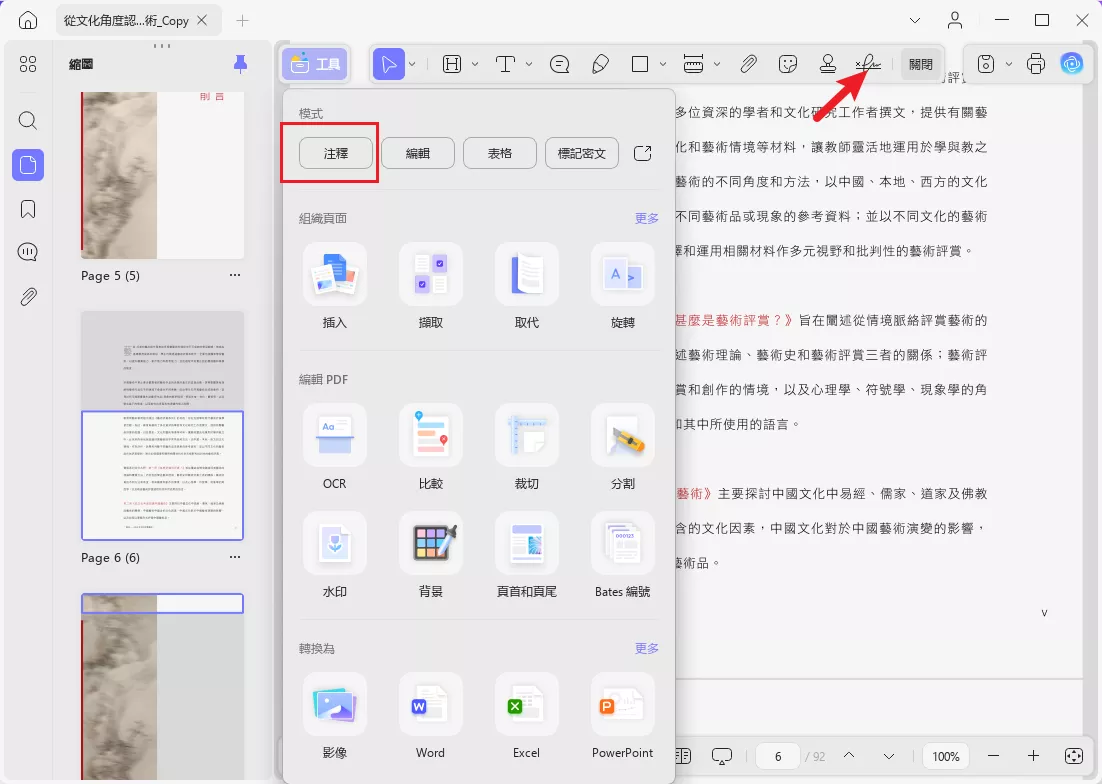Click the attachment paperclip toolbar icon
This screenshot has width=1102, height=784.
click(748, 65)
